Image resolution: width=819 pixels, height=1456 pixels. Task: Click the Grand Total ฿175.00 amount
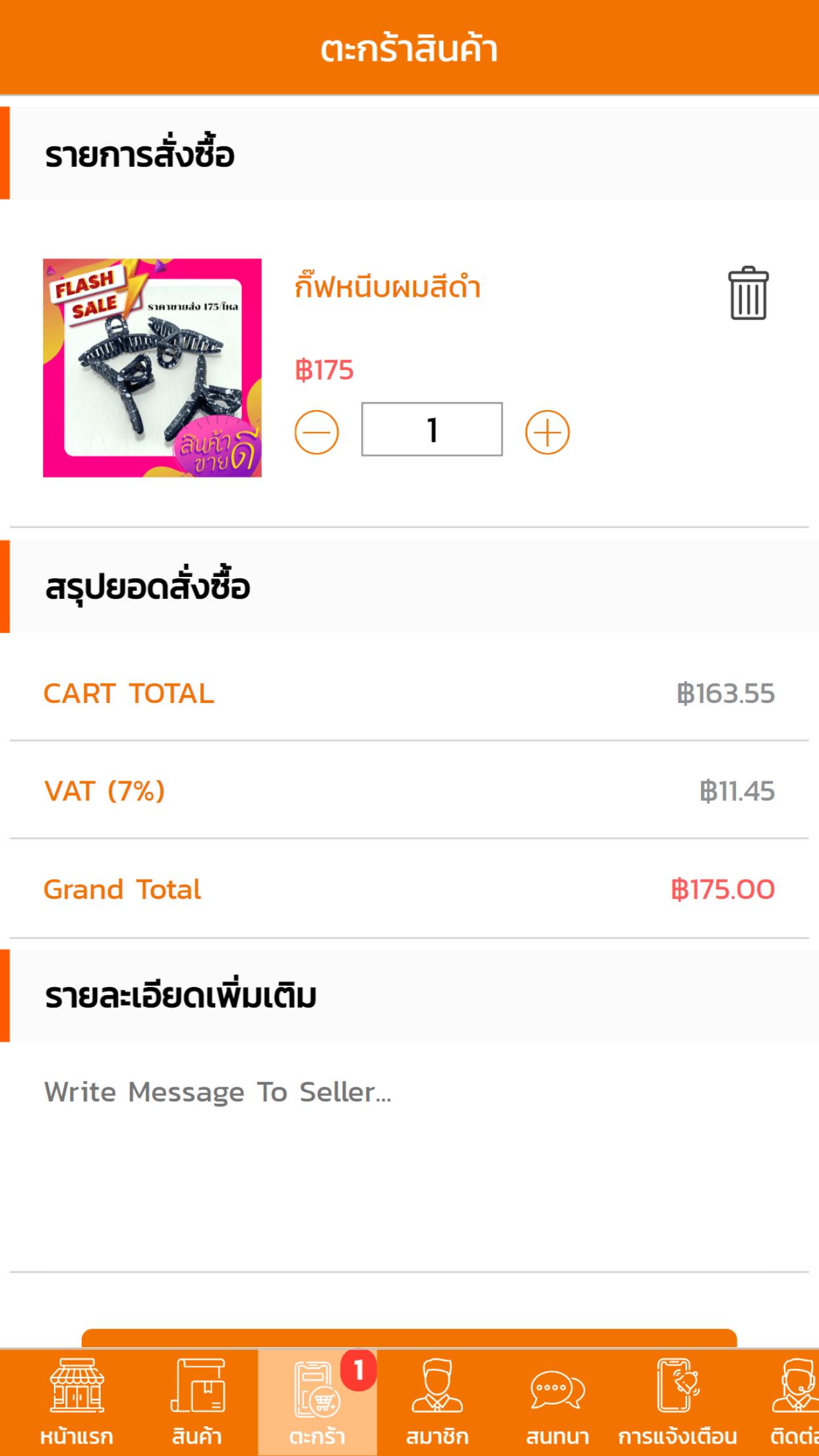pos(723,890)
